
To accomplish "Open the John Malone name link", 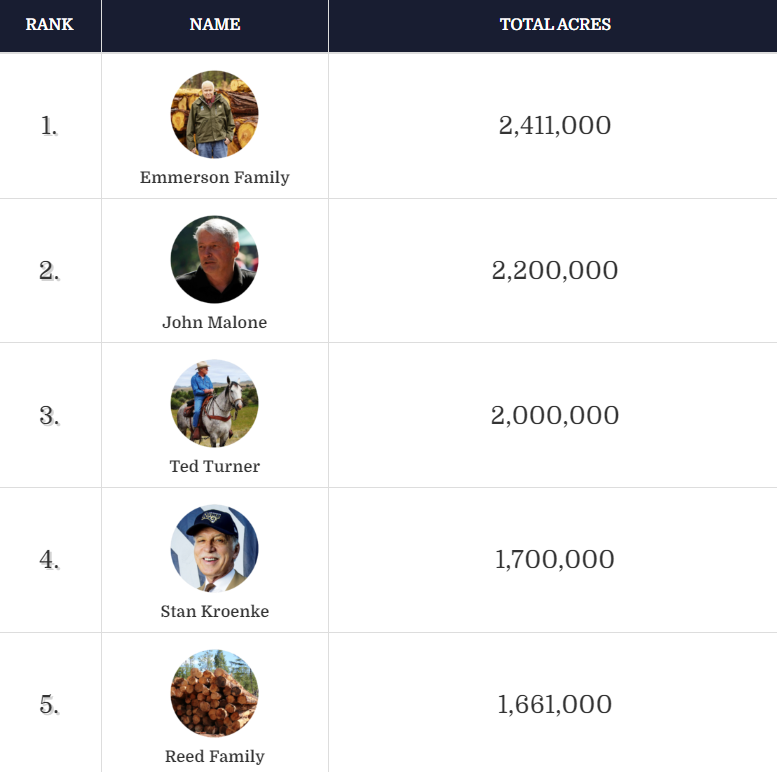I will point(215,323).
